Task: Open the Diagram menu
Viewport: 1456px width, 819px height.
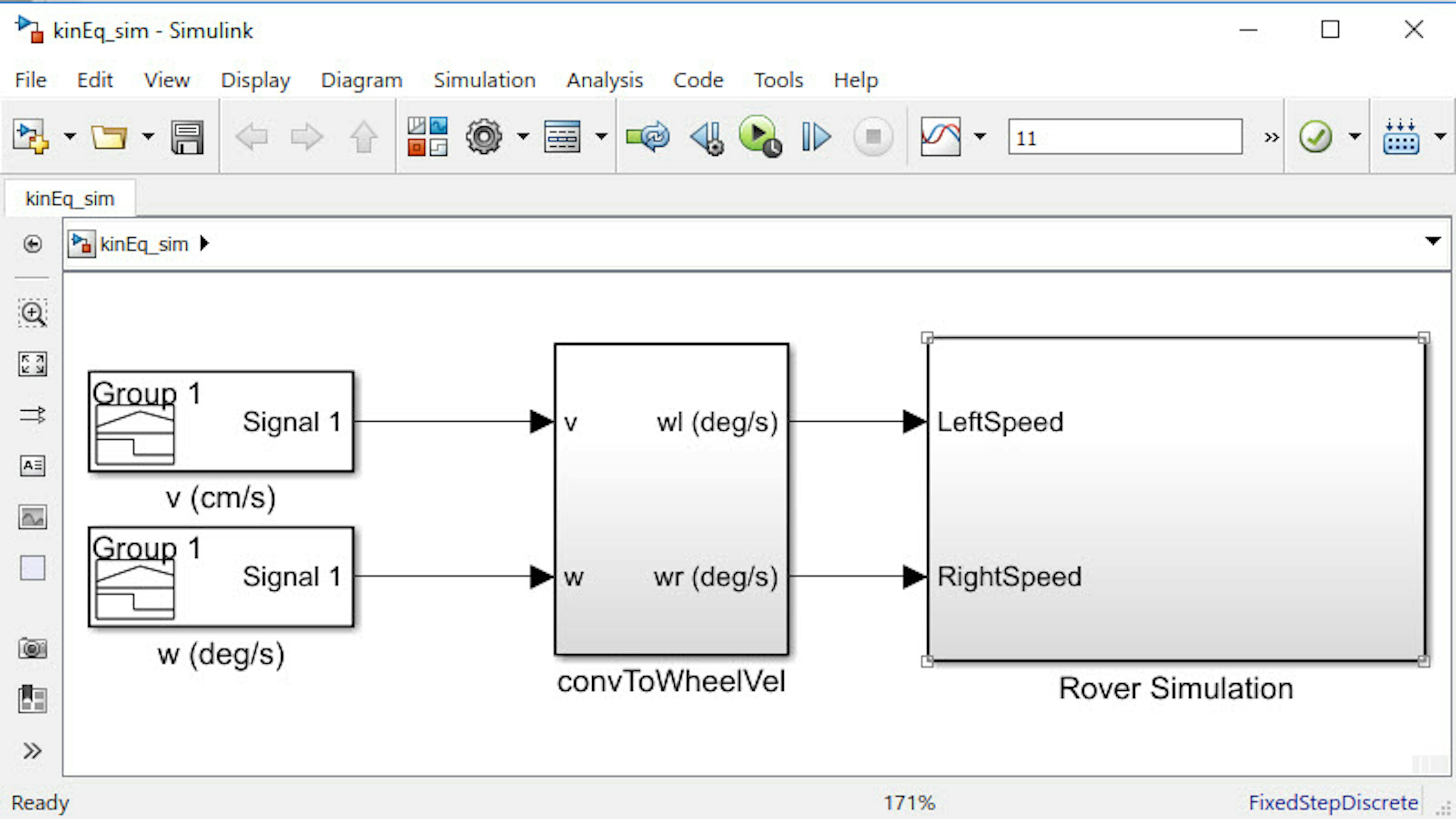Action: pyautogui.click(x=362, y=80)
